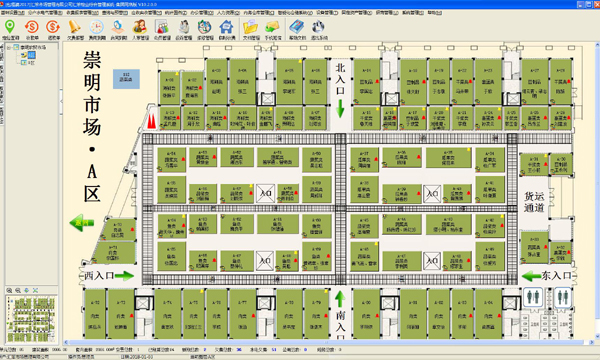This screenshot has width=600, height=360.
Task: Click the zoom-out magnifier above minimap
Action: [x=18, y=291]
